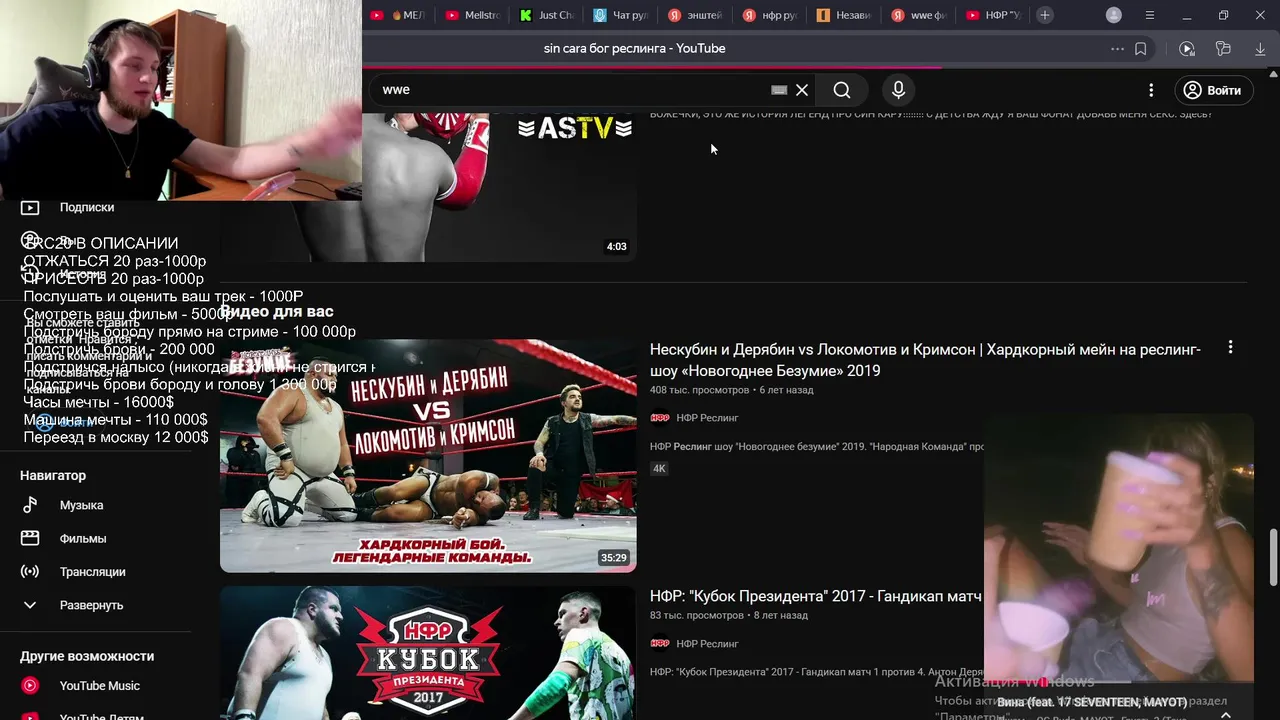Image resolution: width=1280 pixels, height=720 pixels.
Task: Open 'Подписки' in YouTube sidebar
Action: [x=86, y=207]
